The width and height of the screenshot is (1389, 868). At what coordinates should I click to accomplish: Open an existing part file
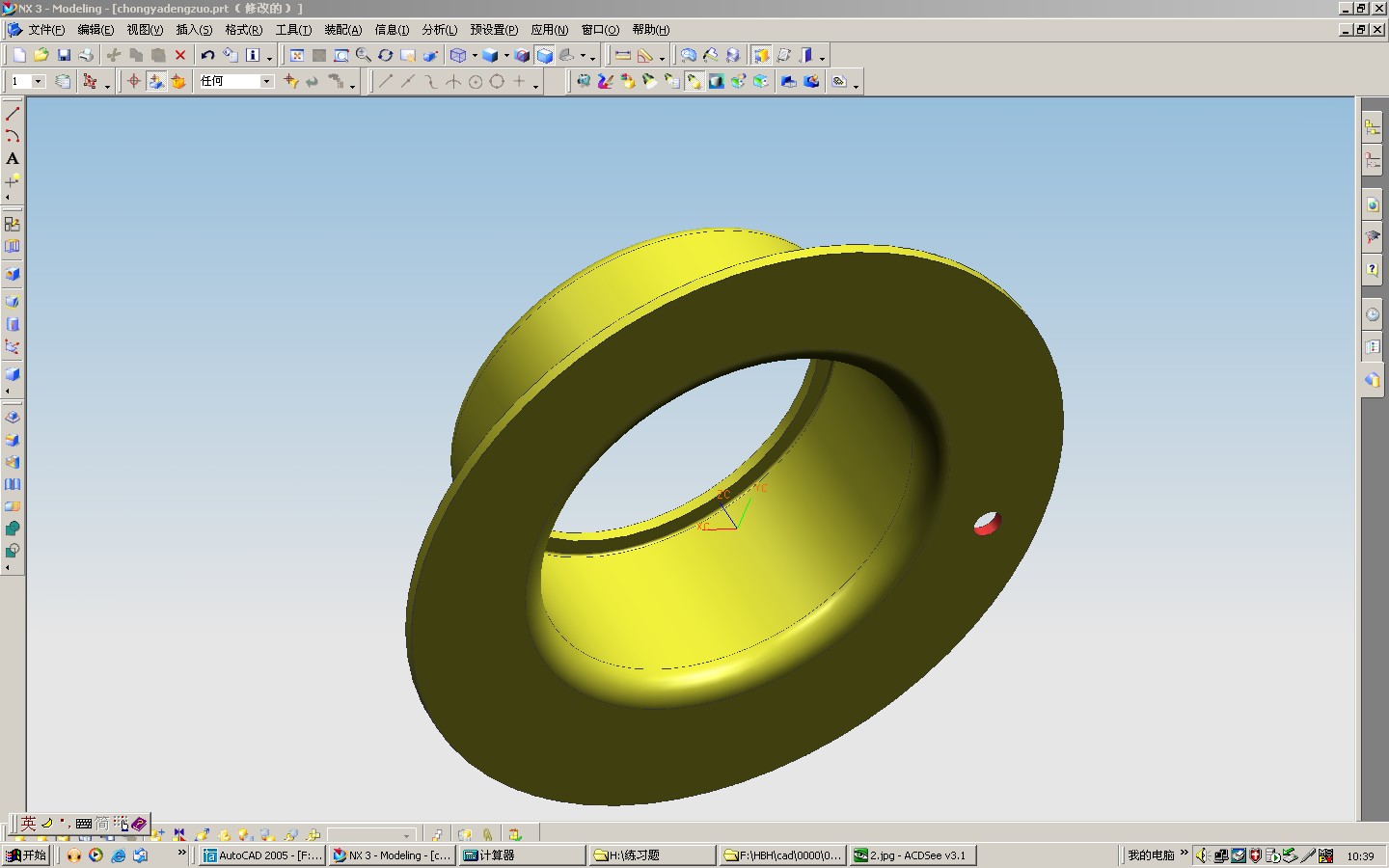click(41, 56)
